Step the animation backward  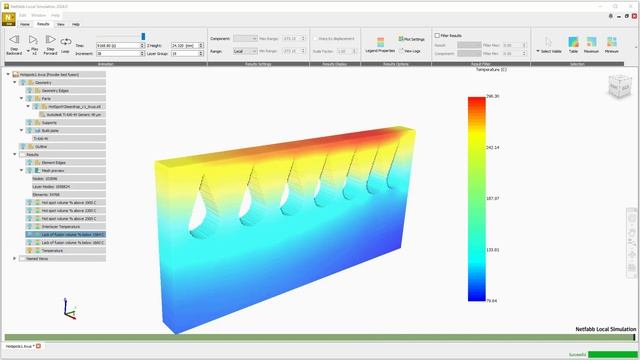(14, 44)
